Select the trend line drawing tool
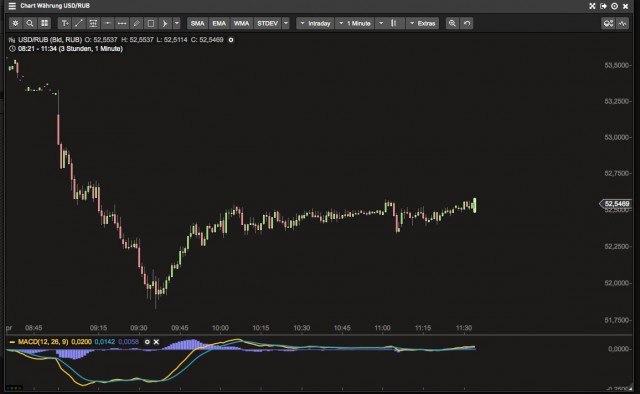 coord(79,23)
